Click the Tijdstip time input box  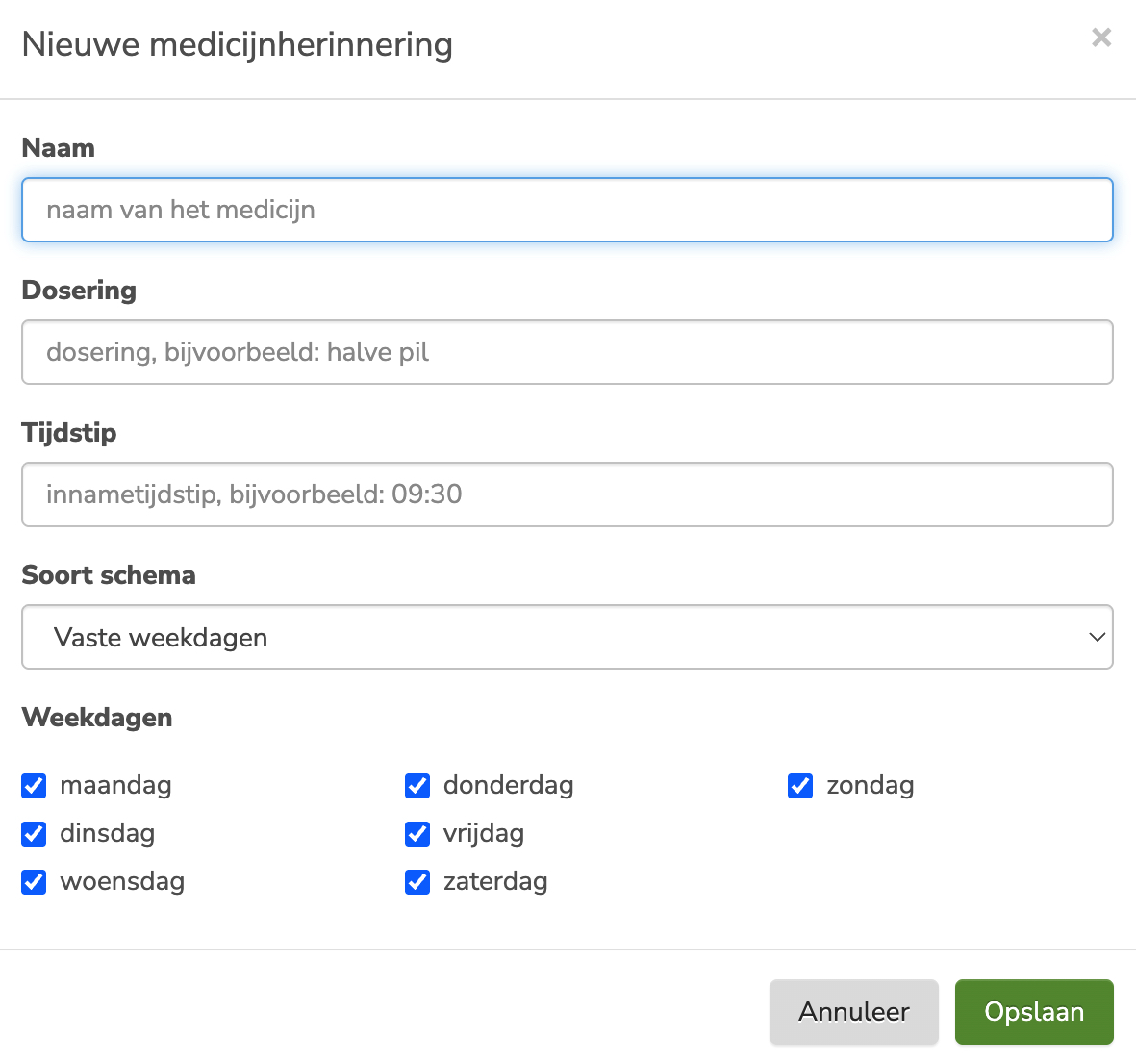pyautogui.click(x=567, y=494)
